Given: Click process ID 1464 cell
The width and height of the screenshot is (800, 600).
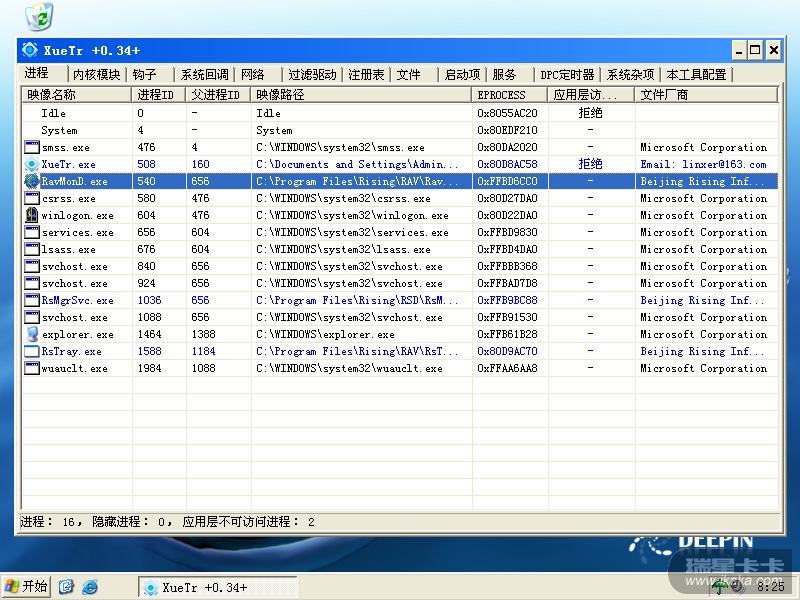Looking at the screenshot, I should click(149, 334).
